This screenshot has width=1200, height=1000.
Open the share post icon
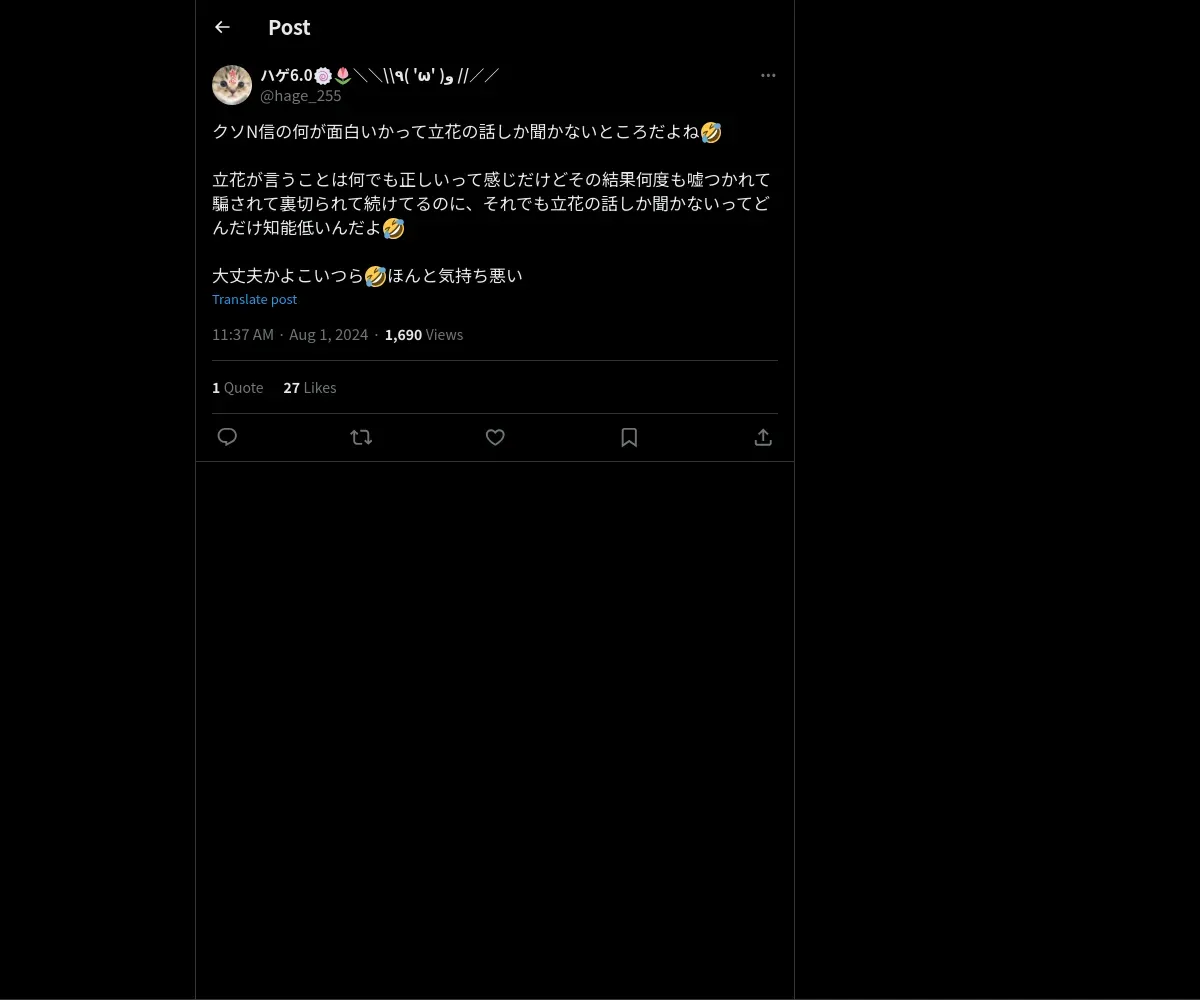tap(763, 437)
